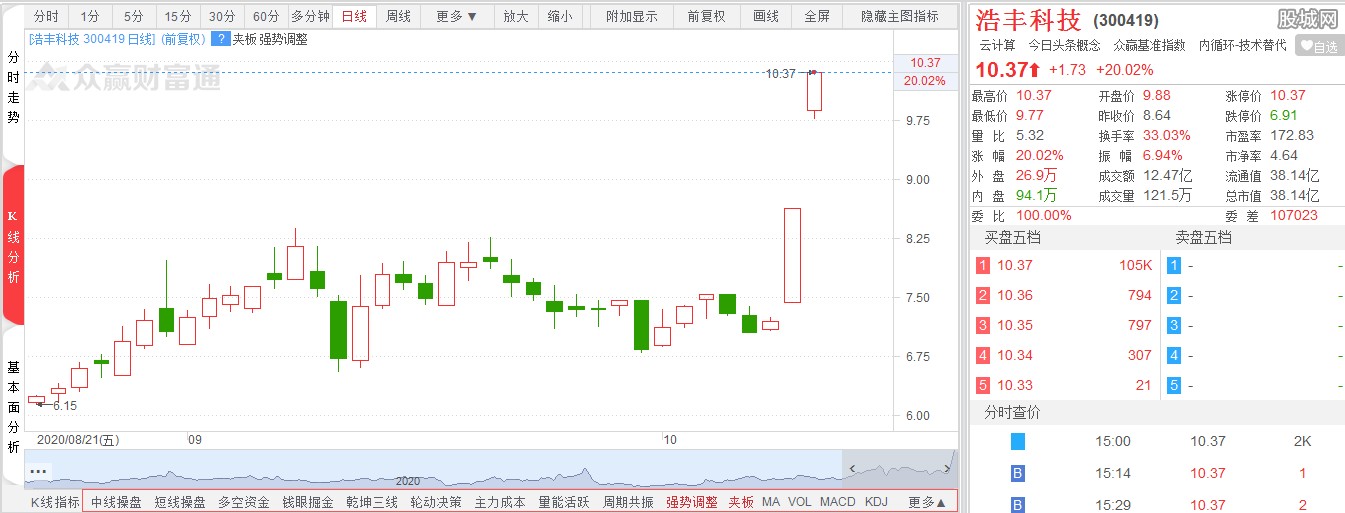Click the blue sell level 5 badge
Viewport: 1345px width, 513px height.
pyautogui.click(x=1174, y=385)
